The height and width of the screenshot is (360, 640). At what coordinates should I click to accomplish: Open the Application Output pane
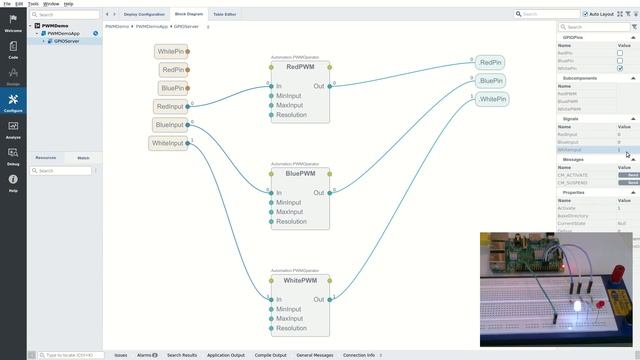pyautogui.click(x=226, y=355)
